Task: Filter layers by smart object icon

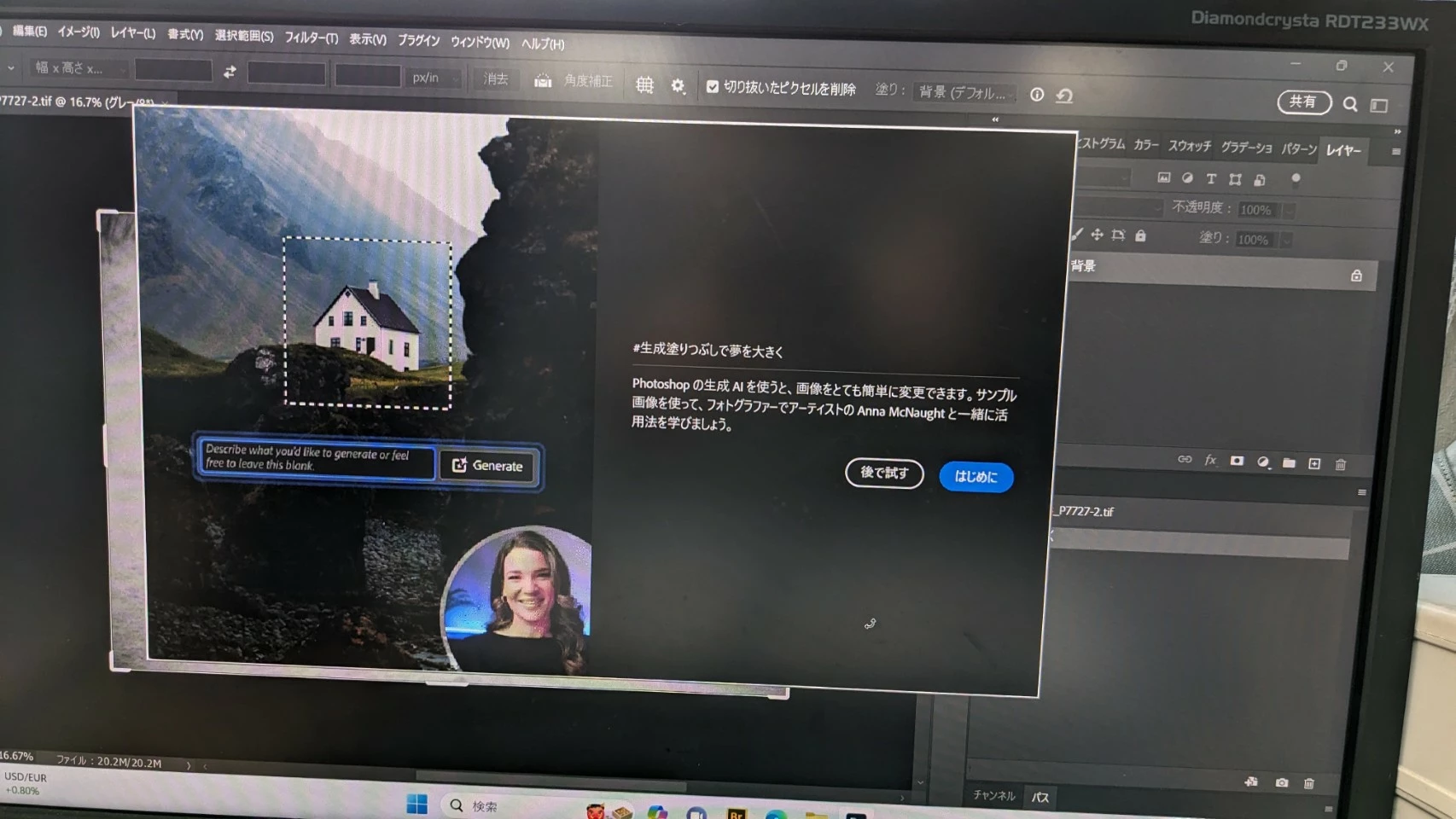Action: (x=1260, y=180)
